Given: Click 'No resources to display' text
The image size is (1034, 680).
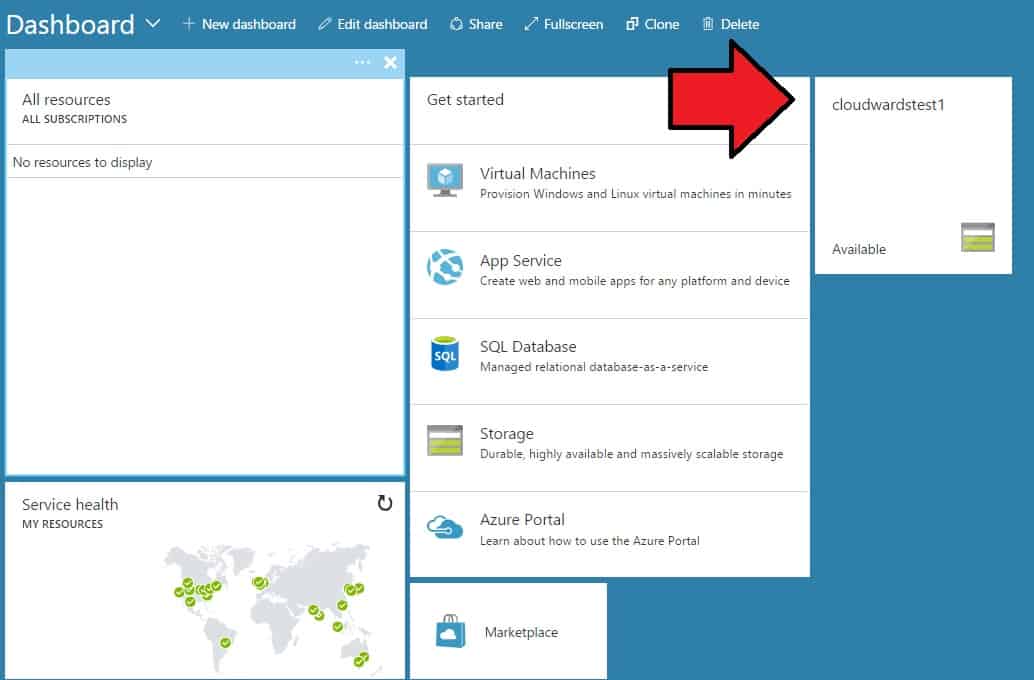Looking at the screenshot, I should tap(82, 162).
